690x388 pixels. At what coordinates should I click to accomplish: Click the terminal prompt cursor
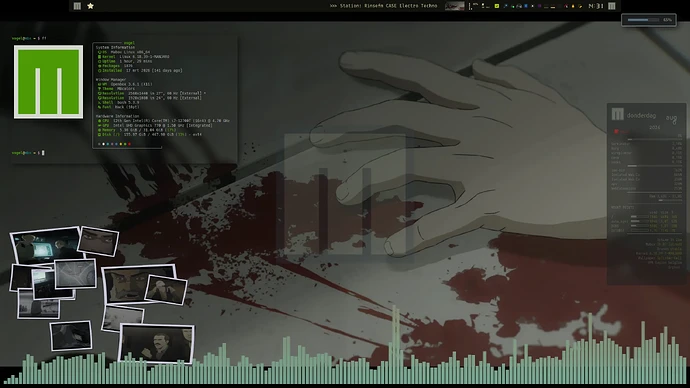coord(43,153)
